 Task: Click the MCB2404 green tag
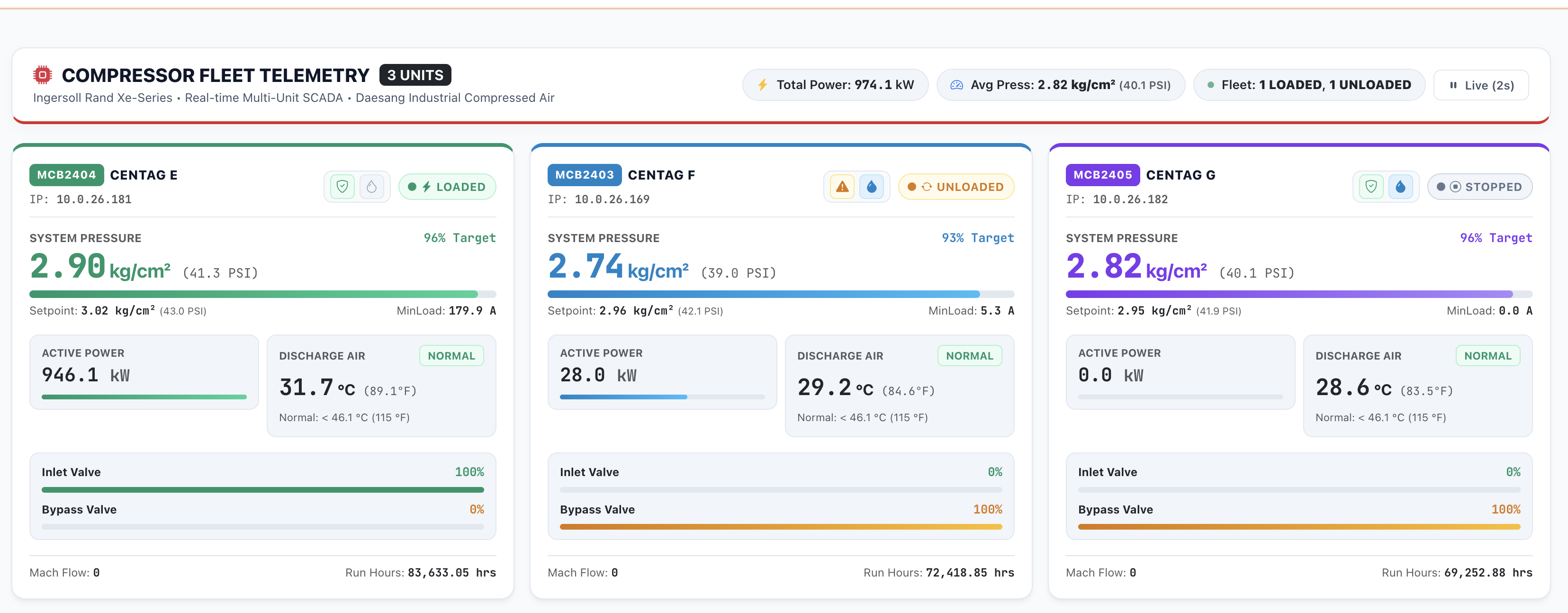(66, 175)
